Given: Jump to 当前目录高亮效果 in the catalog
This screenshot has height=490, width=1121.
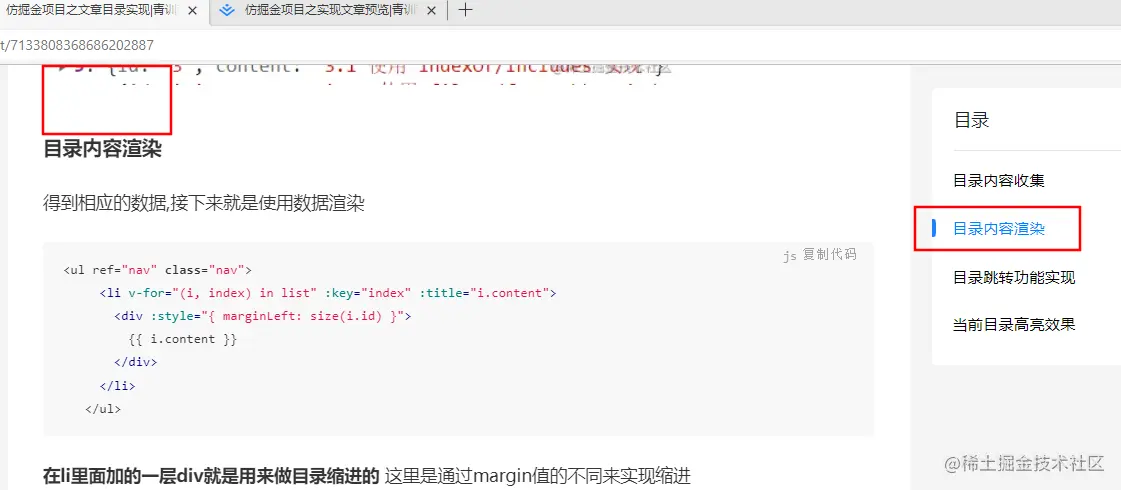Looking at the screenshot, I should (1014, 325).
